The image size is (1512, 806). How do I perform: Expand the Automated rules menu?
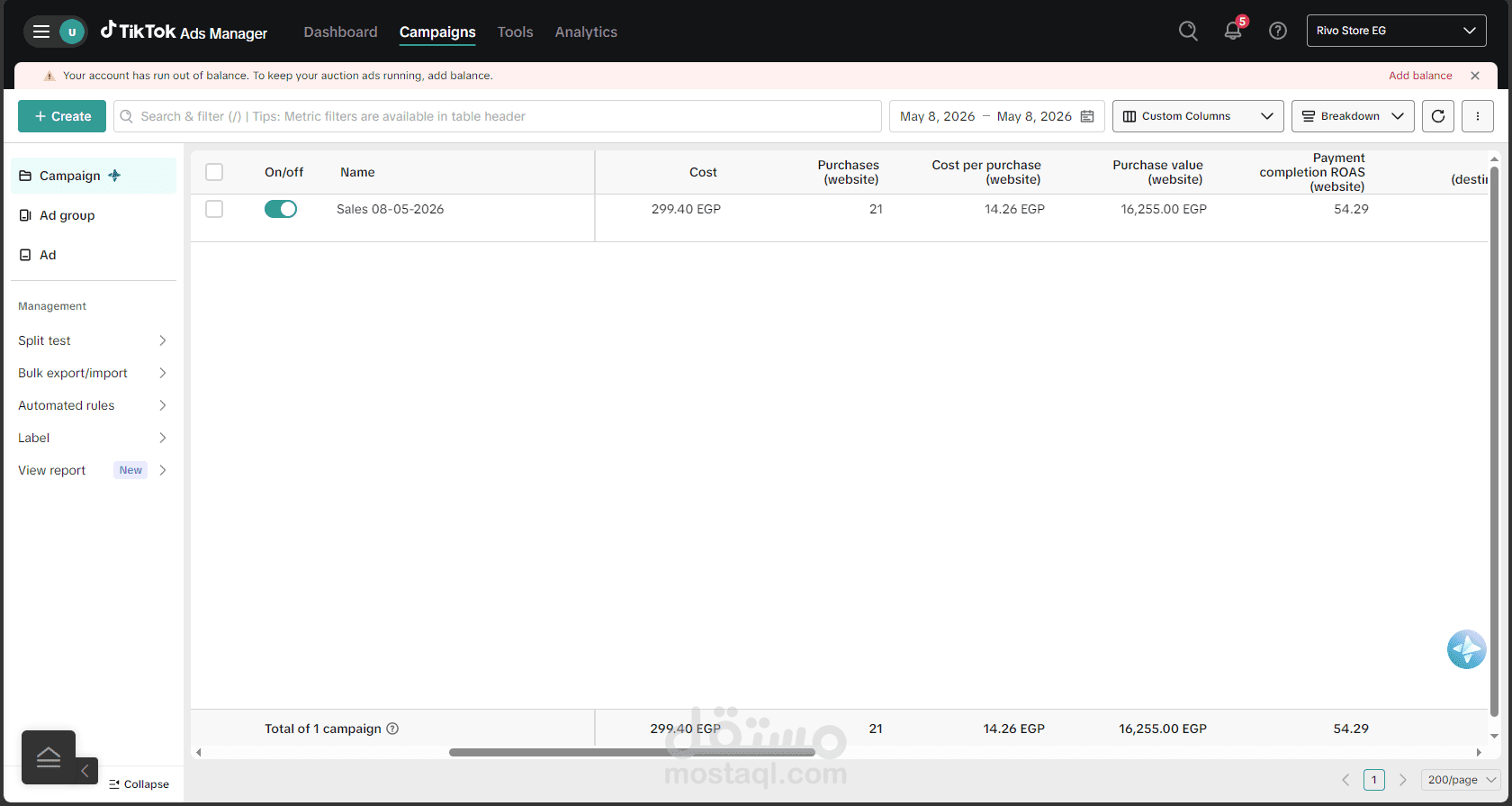pyautogui.click(x=92, y=405)
